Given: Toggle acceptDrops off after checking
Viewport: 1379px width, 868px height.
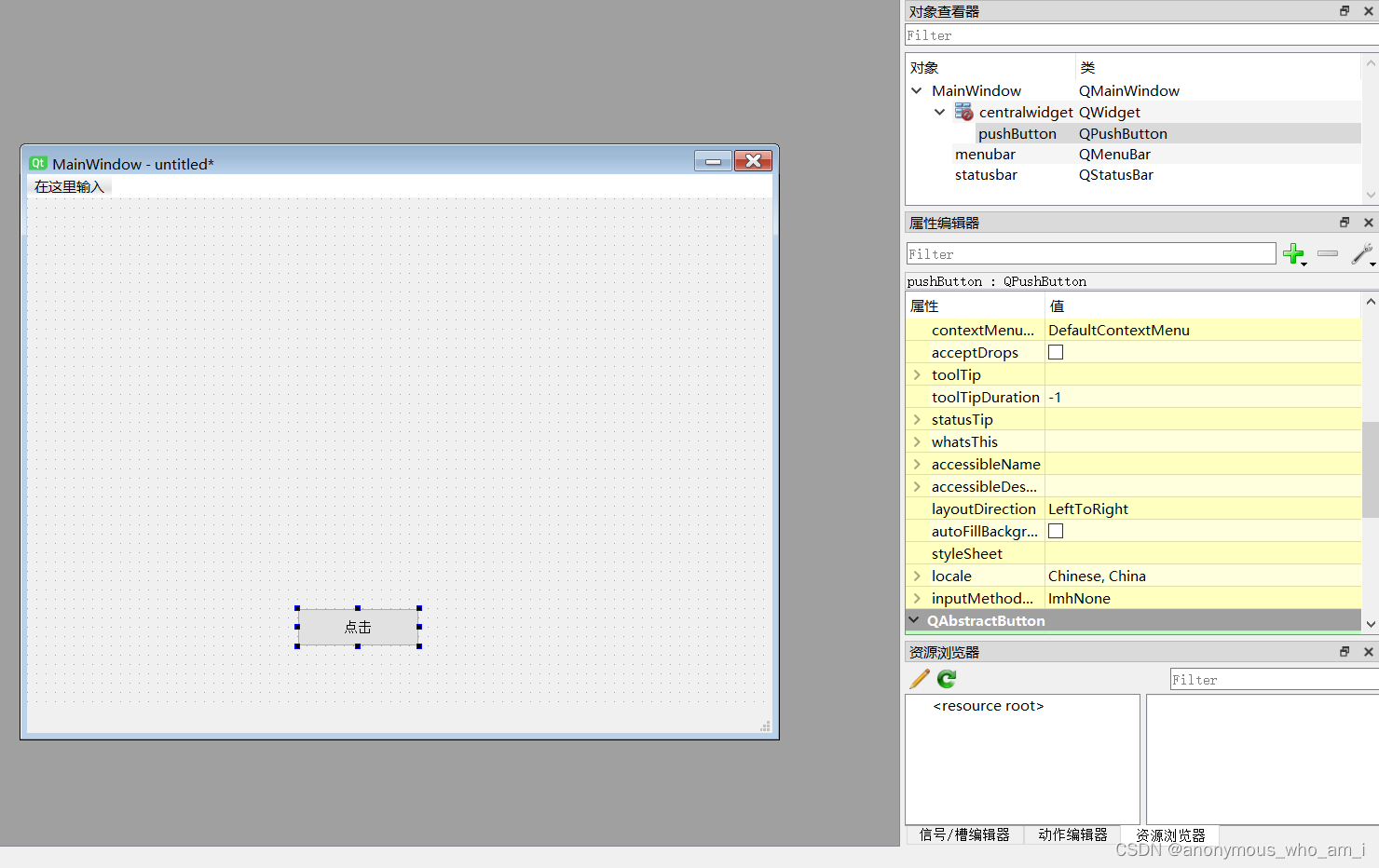Looking at the screenshot, I should point(1055,351).
